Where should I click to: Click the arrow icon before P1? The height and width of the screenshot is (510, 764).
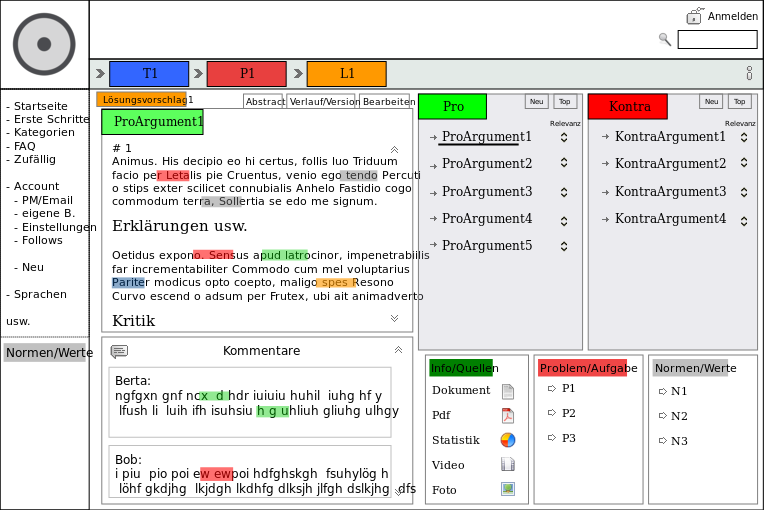[x=198, y=74]
